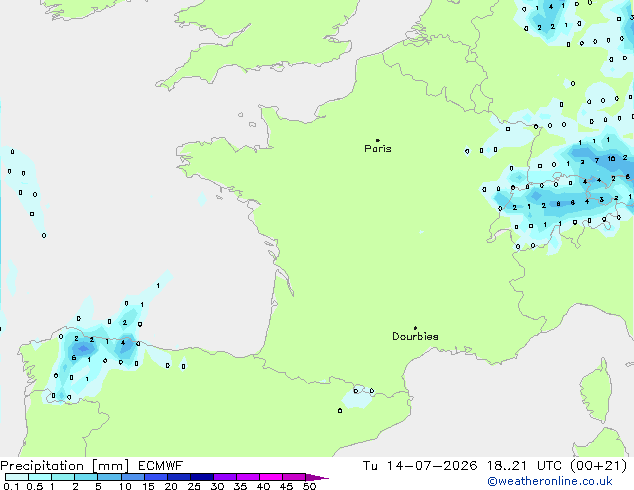Select the Paris city label
The height and width of the screenshot is (490, 634).
378,149
